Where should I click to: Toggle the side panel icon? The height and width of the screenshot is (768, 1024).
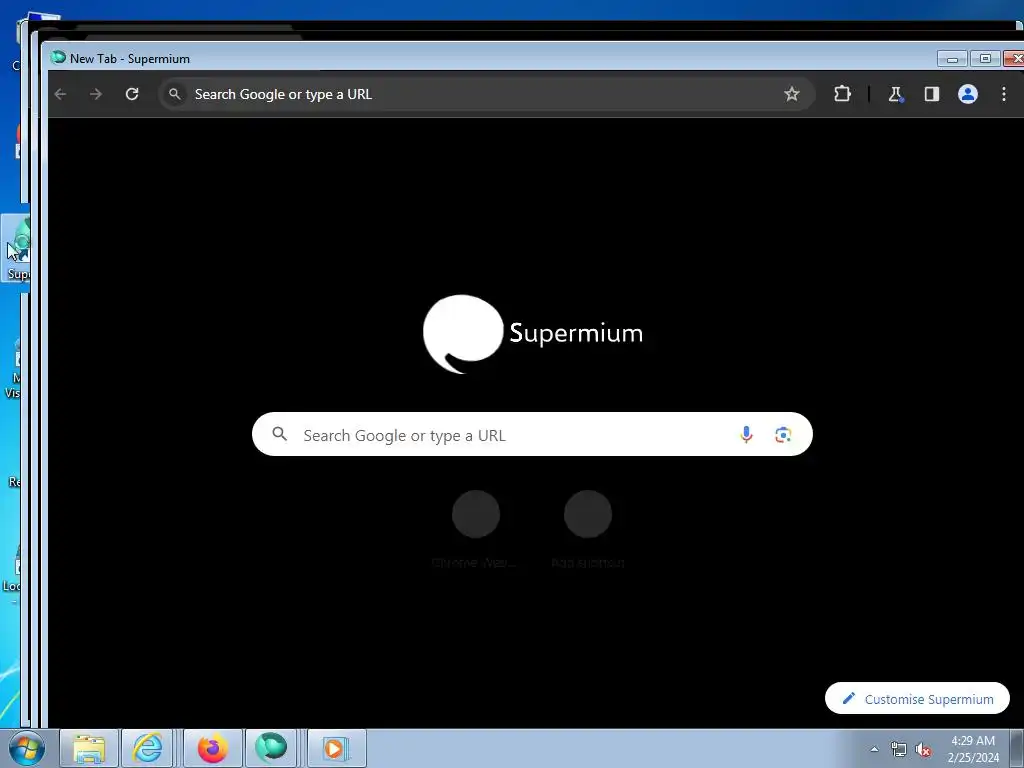[932, 94]
